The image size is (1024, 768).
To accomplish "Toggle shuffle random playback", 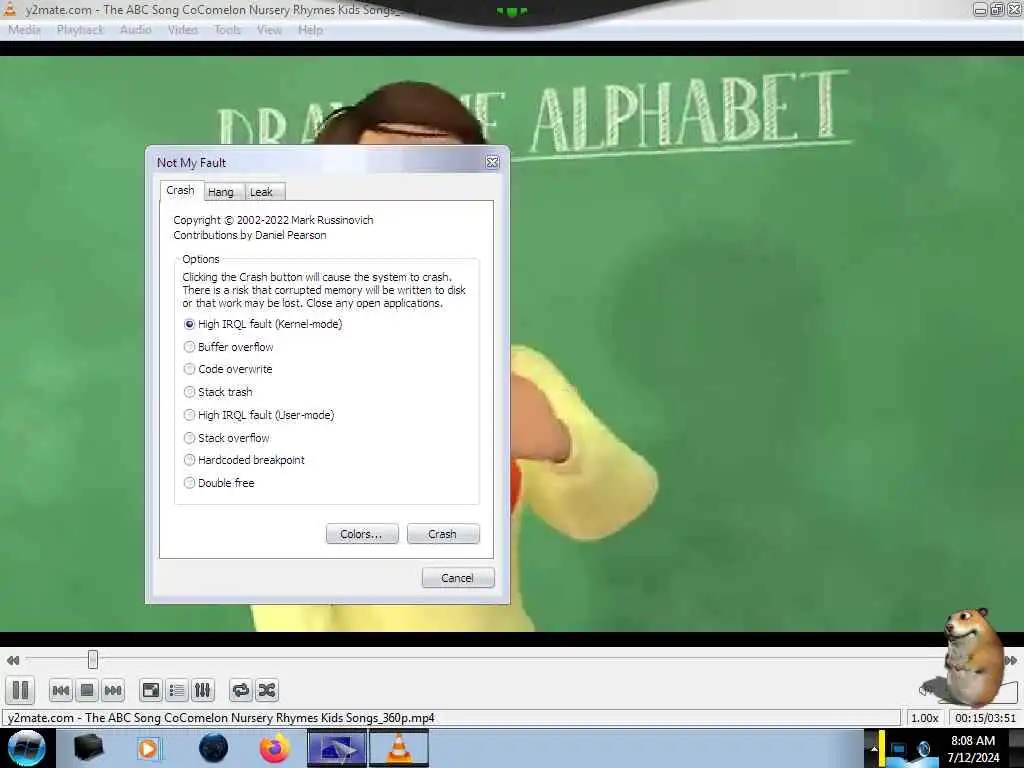I will click(266, 690).
